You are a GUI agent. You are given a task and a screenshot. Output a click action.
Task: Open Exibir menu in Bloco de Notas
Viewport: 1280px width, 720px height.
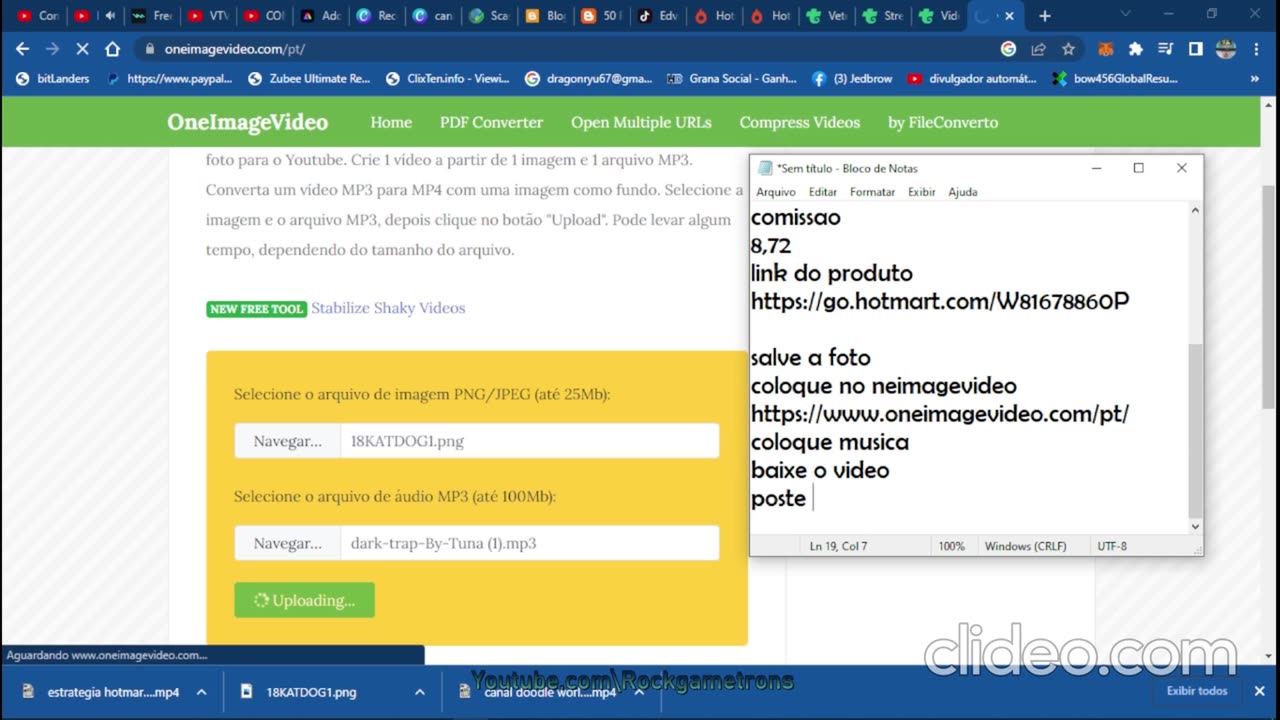pos(922,192)
